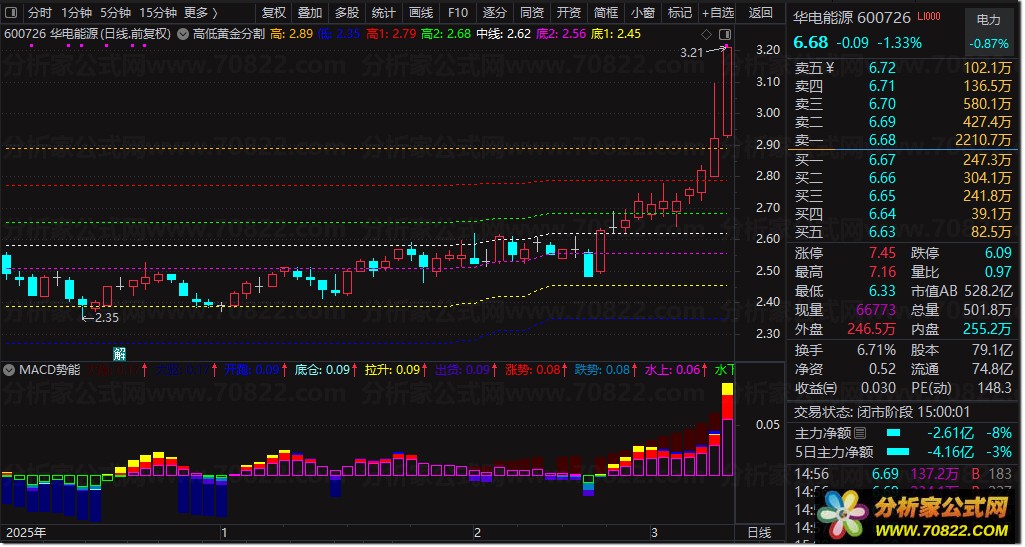The width and height of the screenshot is (1025, 547).
Task: Click the 600726 华电能源 chart title
Action: pyautogui.click(x=88, y=33)
